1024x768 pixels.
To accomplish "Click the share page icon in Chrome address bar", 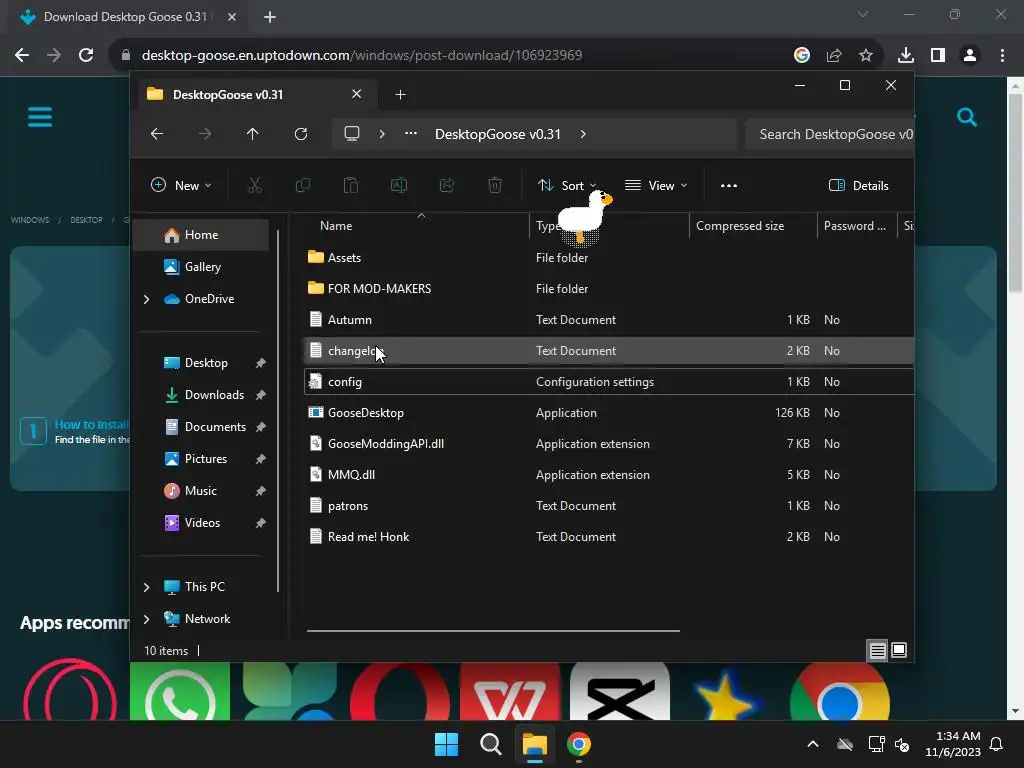I will pos(834,56).
